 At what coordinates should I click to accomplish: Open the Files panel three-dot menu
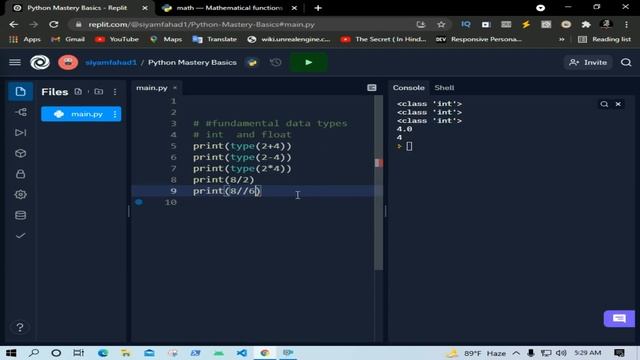tap(115, 92)
